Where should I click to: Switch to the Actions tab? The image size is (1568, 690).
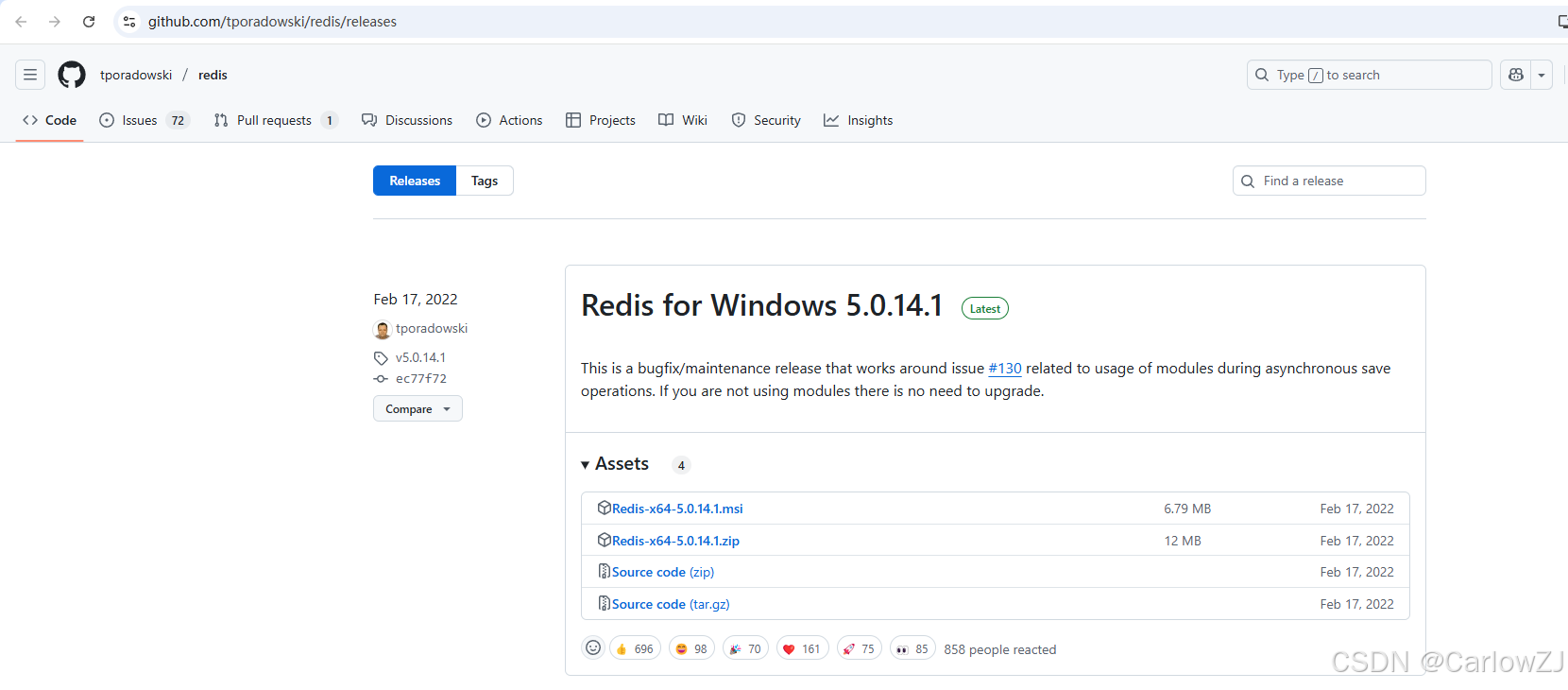(x=509, y=120)
